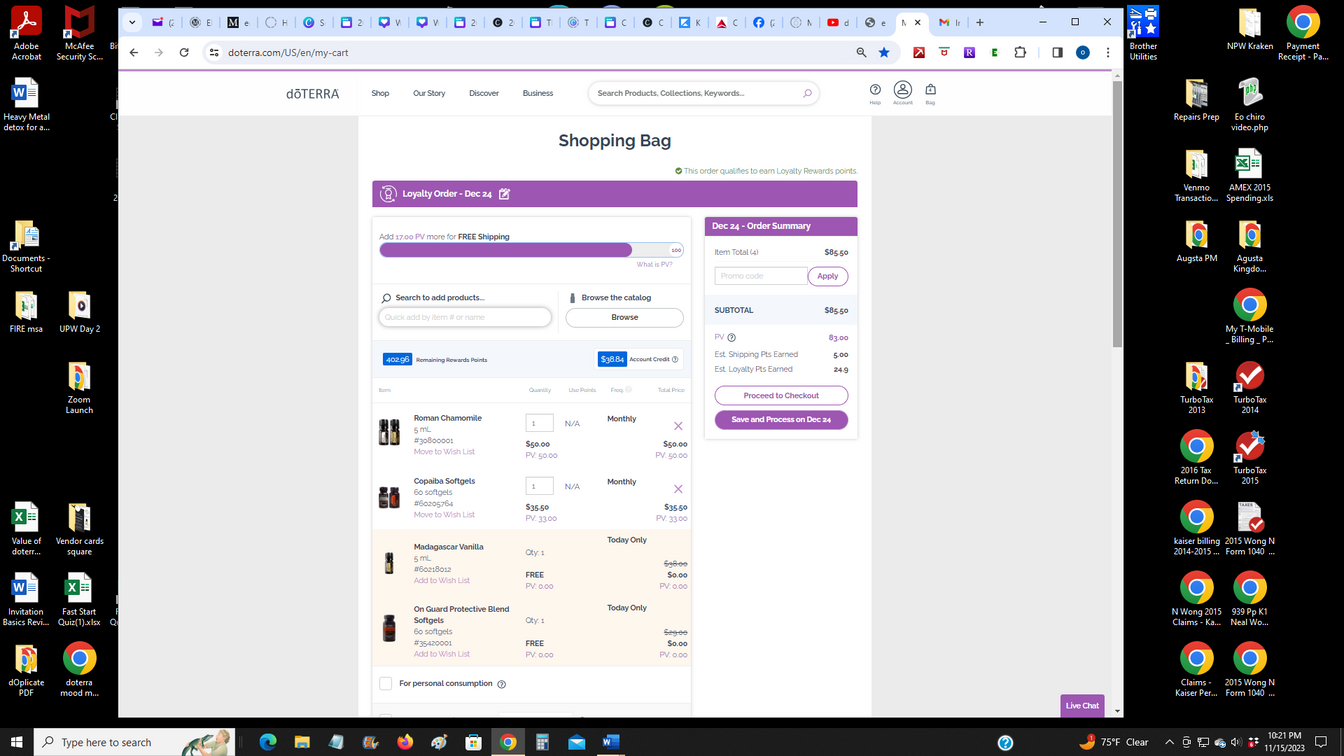Click the Browse catalog button
Image resolution: width=1344 pixels, height=756 pixels.
click(x=625, y=317)
